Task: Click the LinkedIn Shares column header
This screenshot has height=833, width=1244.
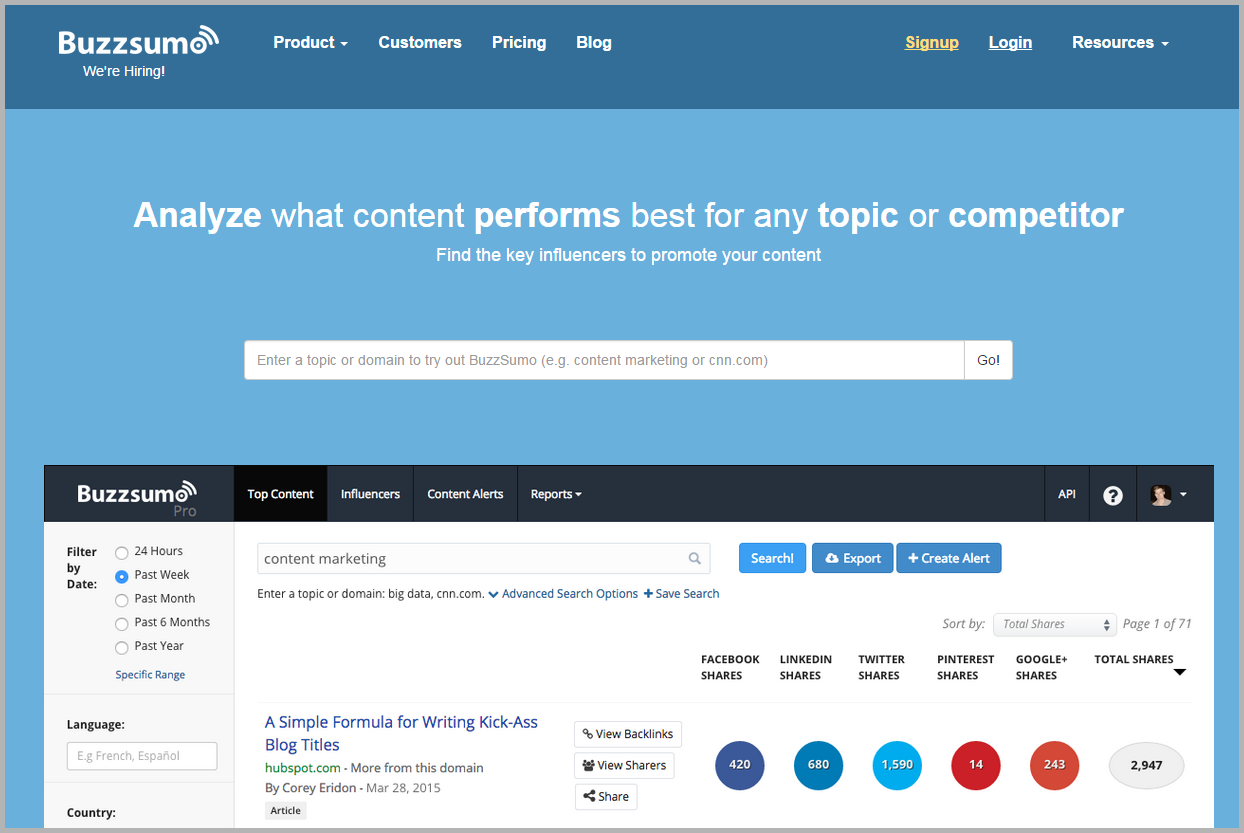Action: tap(806, 667)
